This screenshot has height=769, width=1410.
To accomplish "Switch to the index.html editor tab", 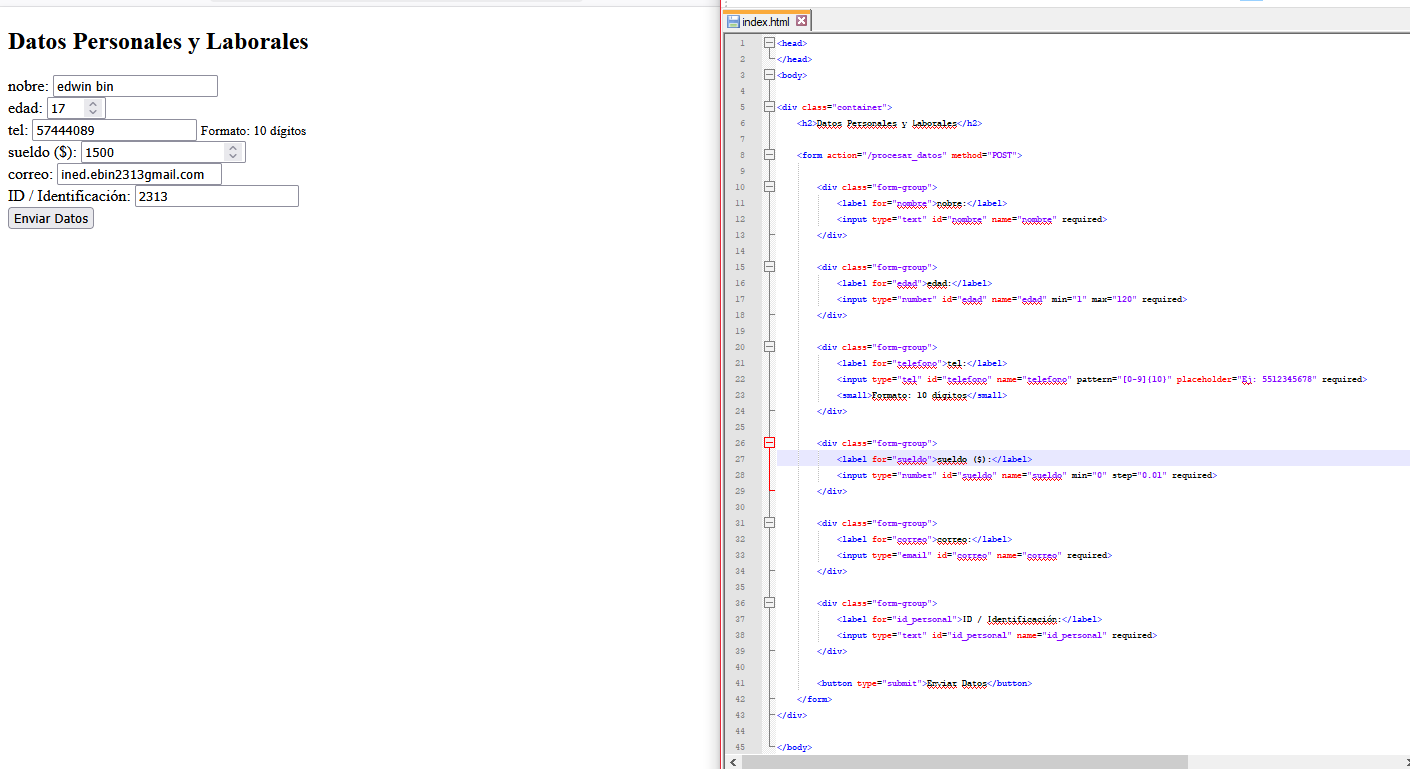I will [x=765, y=21].
